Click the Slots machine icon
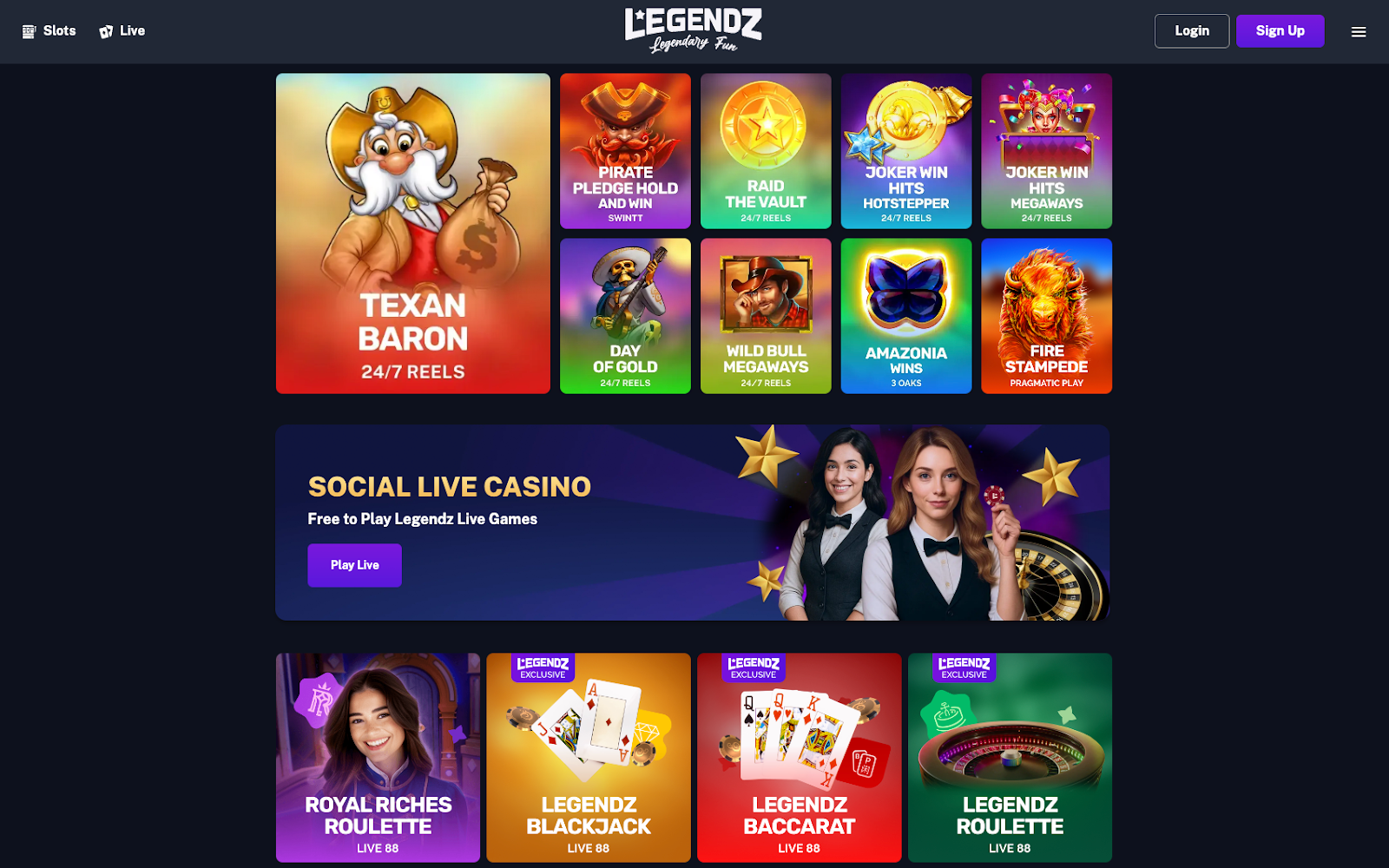Image resolution: width=1389 pixels, height=868 pixels. [29, 31]
